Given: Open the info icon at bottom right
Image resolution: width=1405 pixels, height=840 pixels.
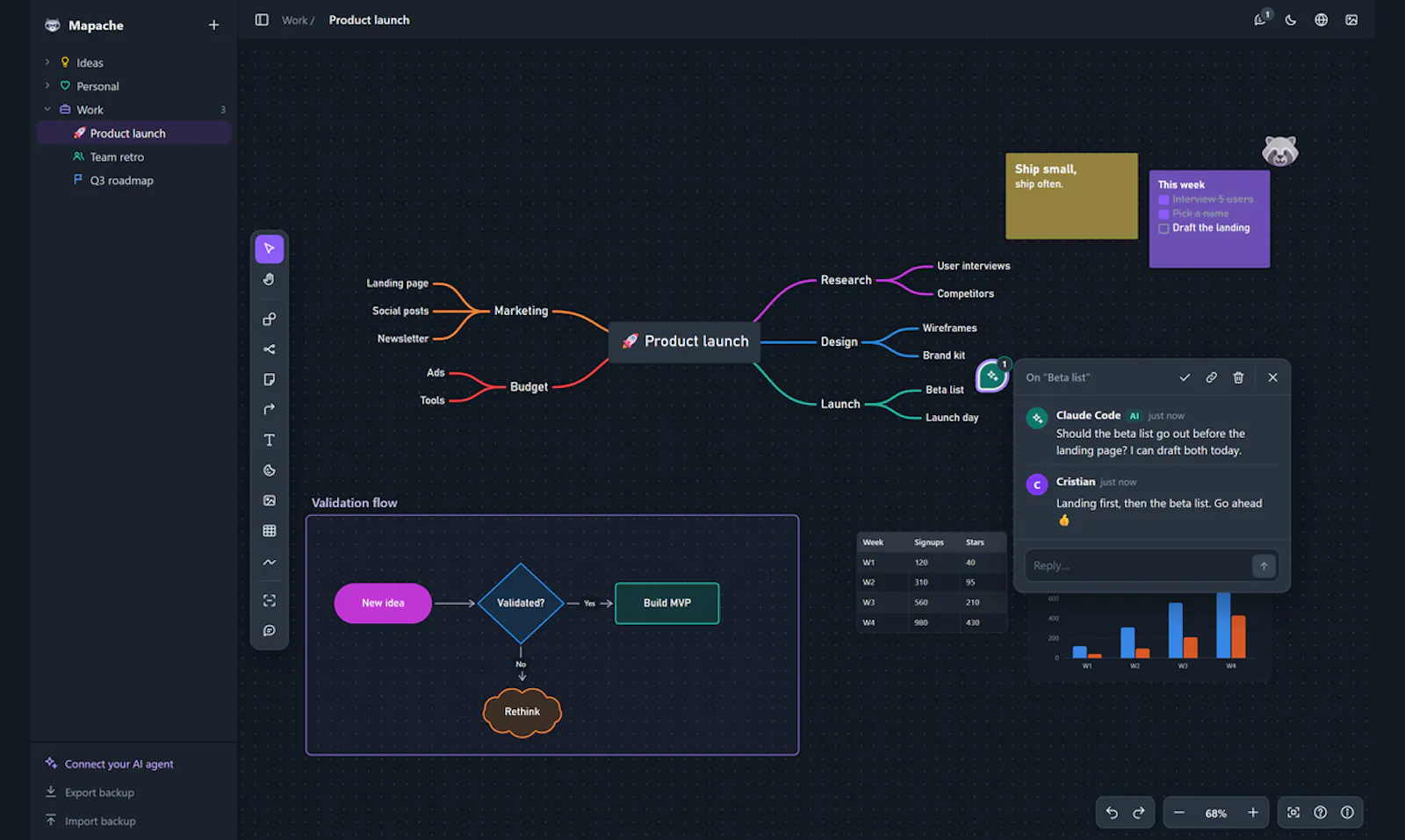Looking at the screenshot, I should [1347, 813].
